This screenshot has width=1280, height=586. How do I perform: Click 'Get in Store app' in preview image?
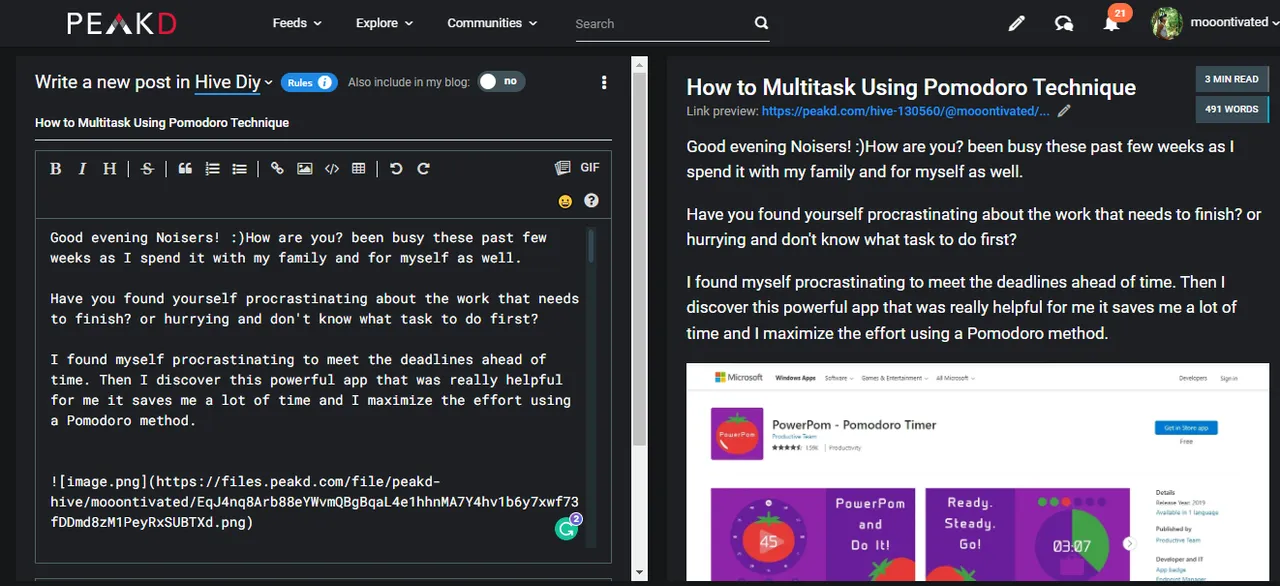[x=1185, y=427]
